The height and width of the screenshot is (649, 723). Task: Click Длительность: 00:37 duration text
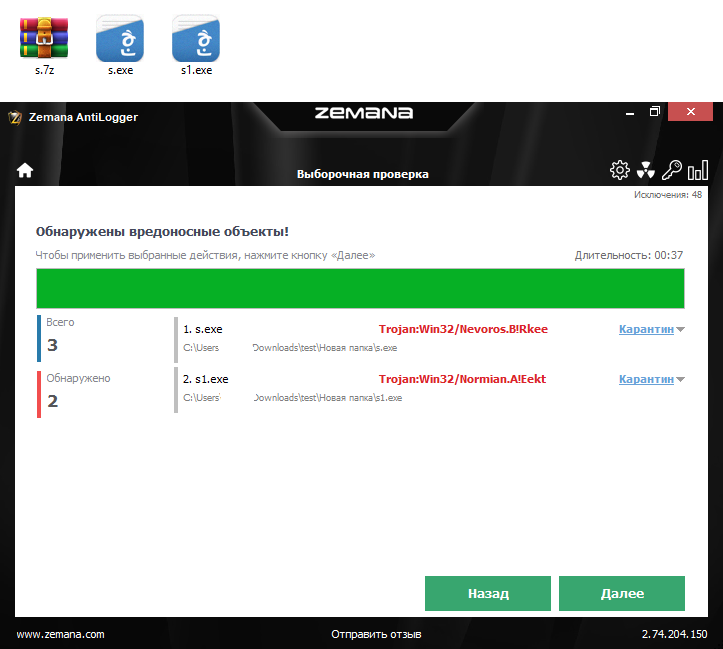click(x=628, y=255)
